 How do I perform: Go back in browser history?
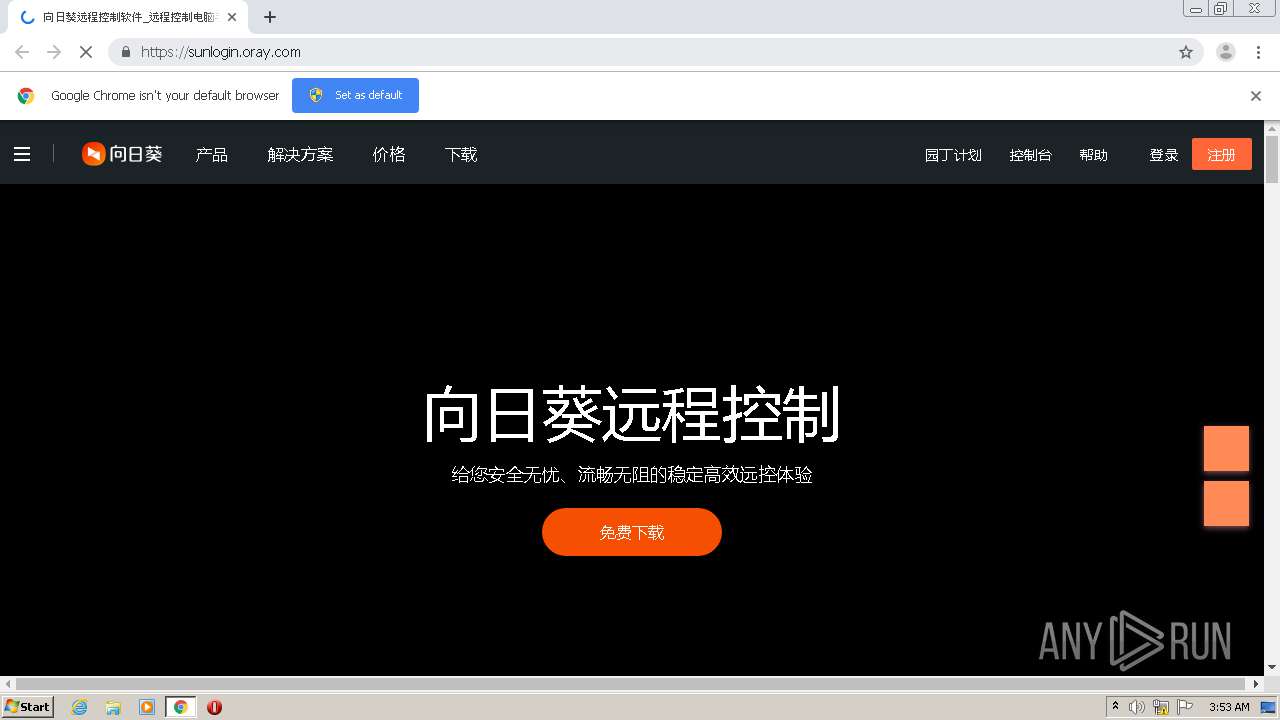coord(22,52)
